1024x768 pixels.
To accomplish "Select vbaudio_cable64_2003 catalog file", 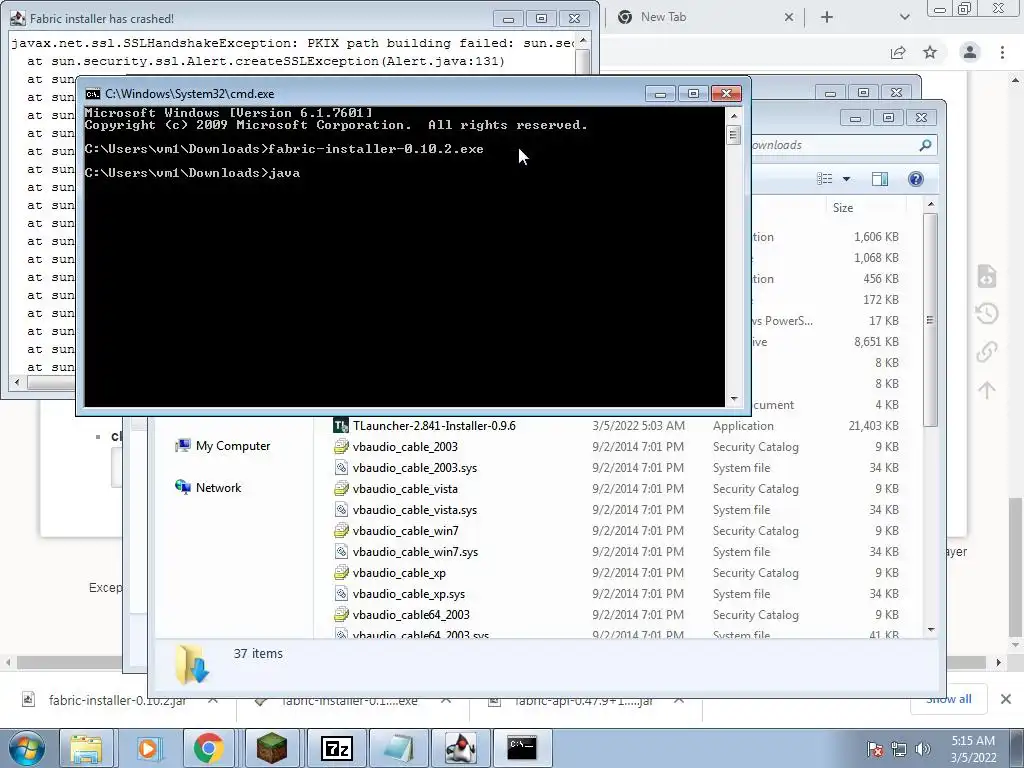I will (x=411, y=615).
